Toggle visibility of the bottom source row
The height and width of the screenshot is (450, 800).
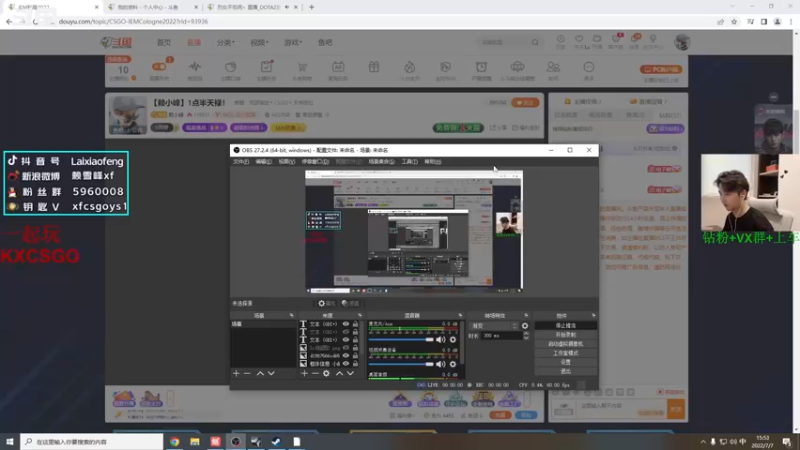(x=346, y=364)
